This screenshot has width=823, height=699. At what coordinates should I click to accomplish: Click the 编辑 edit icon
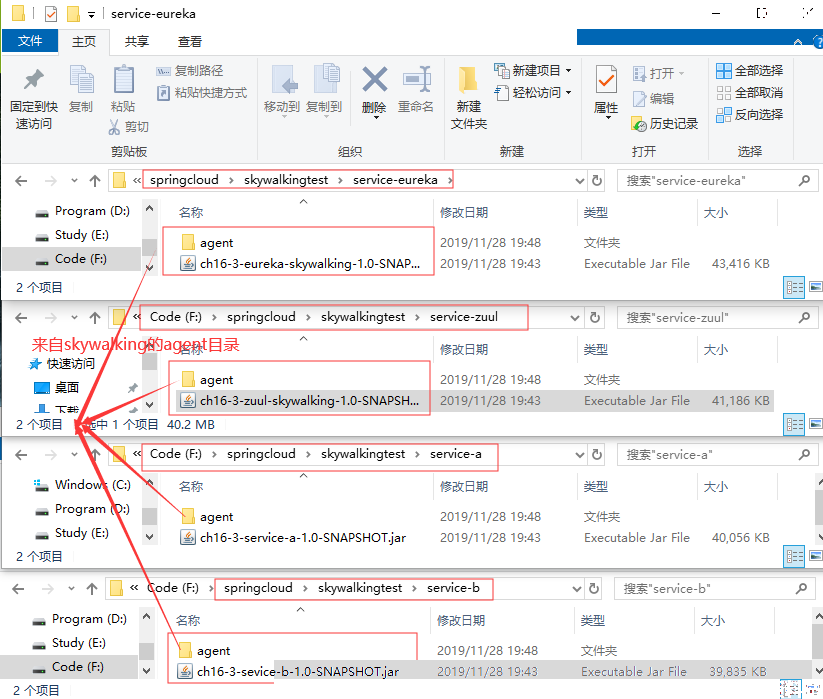pyautogui.click(x=639, y=99)
